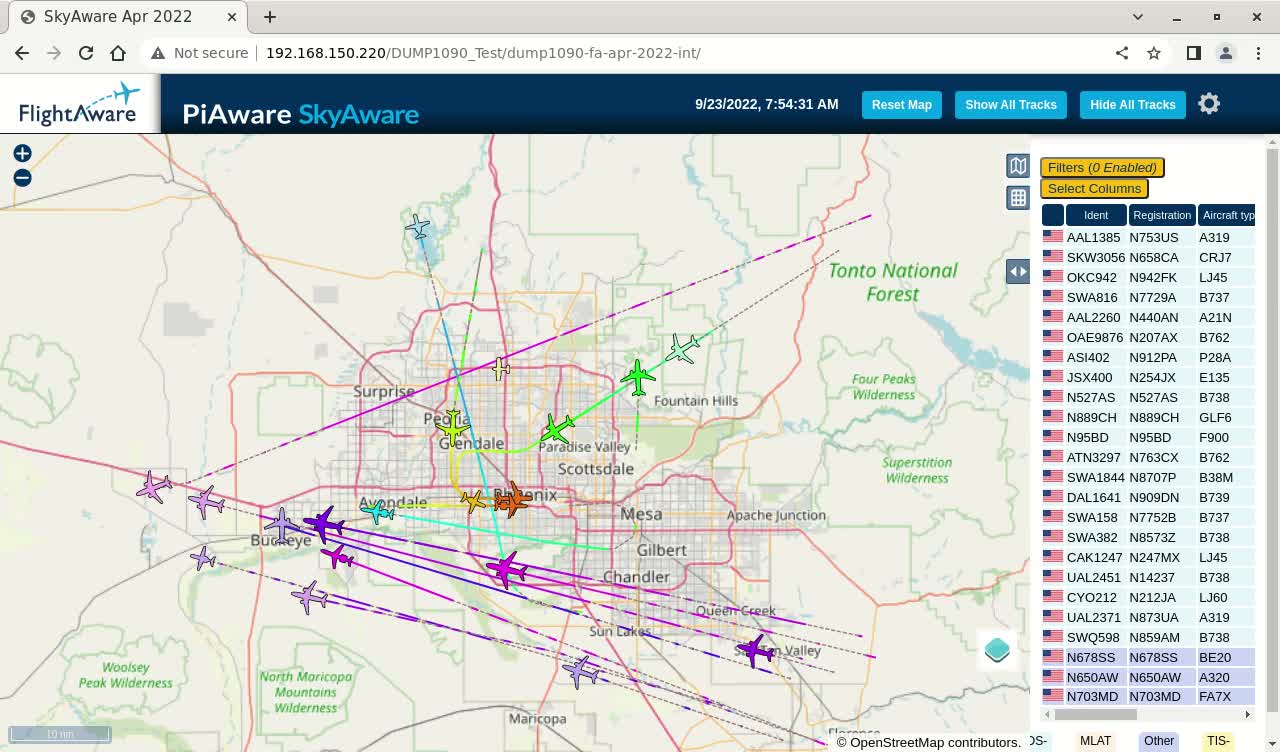Click the aircraft table horizontal scrollbar

[x=1095, y=714]
